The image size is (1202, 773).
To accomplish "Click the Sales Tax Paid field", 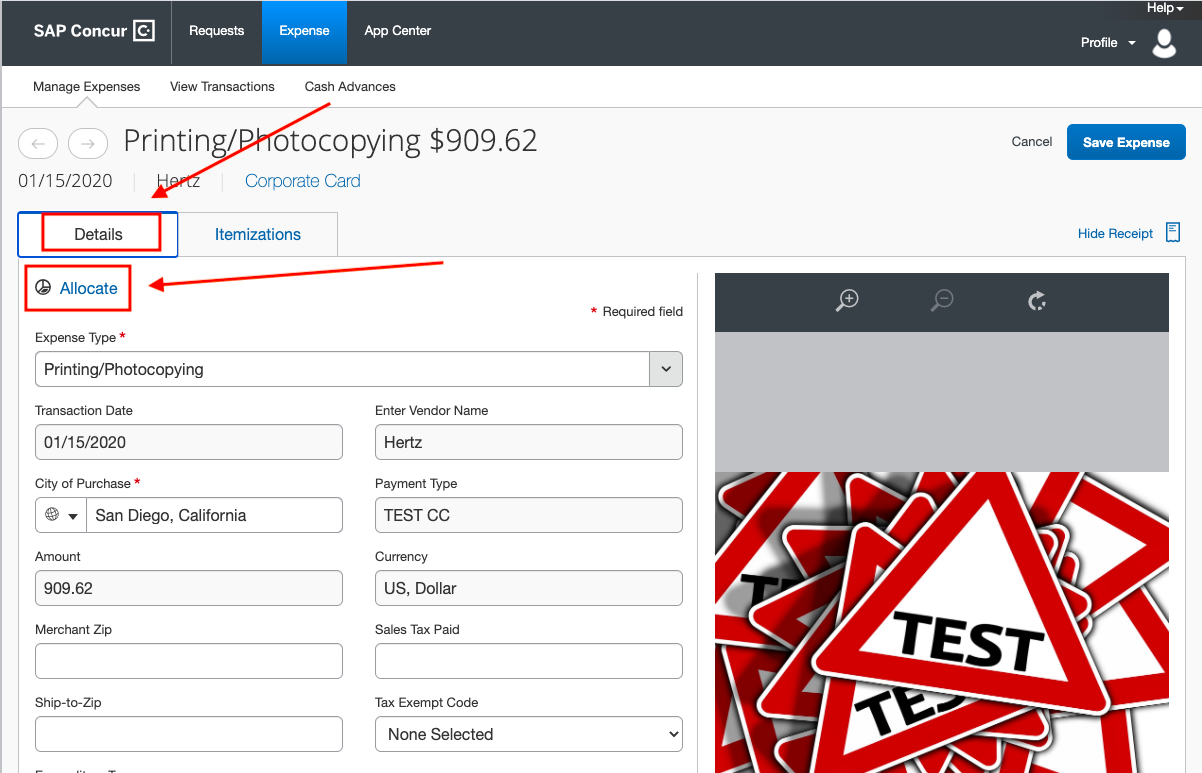I will pos(529,661).
